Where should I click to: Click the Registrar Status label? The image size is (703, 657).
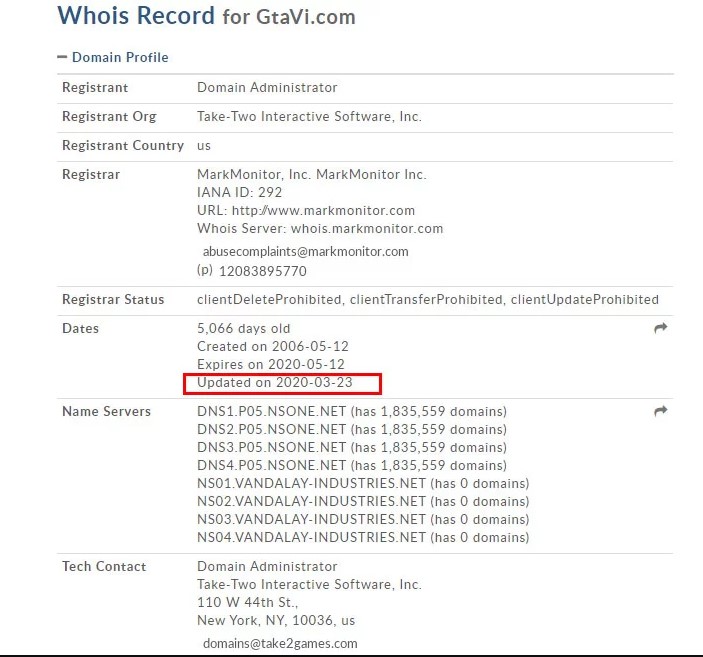click(x=113, y=300)
